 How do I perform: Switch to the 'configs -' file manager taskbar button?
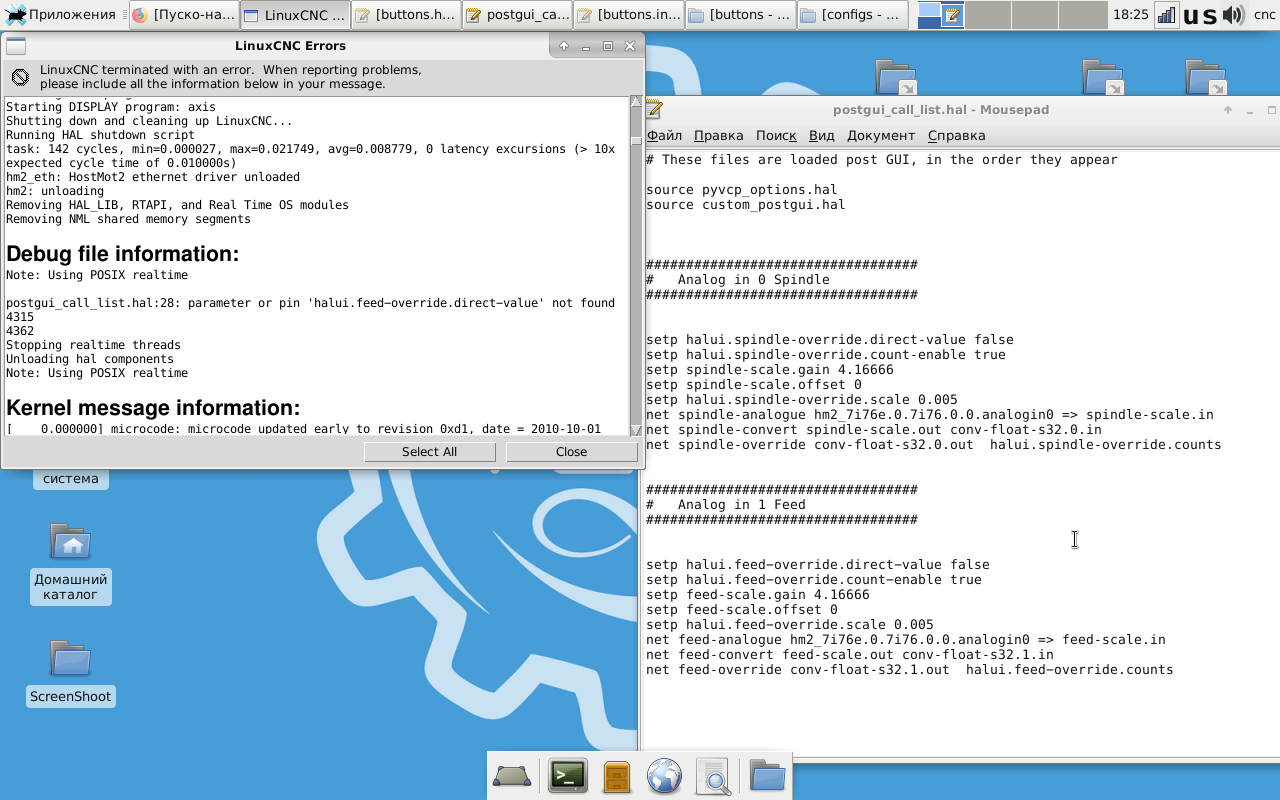tap(852, 15)
